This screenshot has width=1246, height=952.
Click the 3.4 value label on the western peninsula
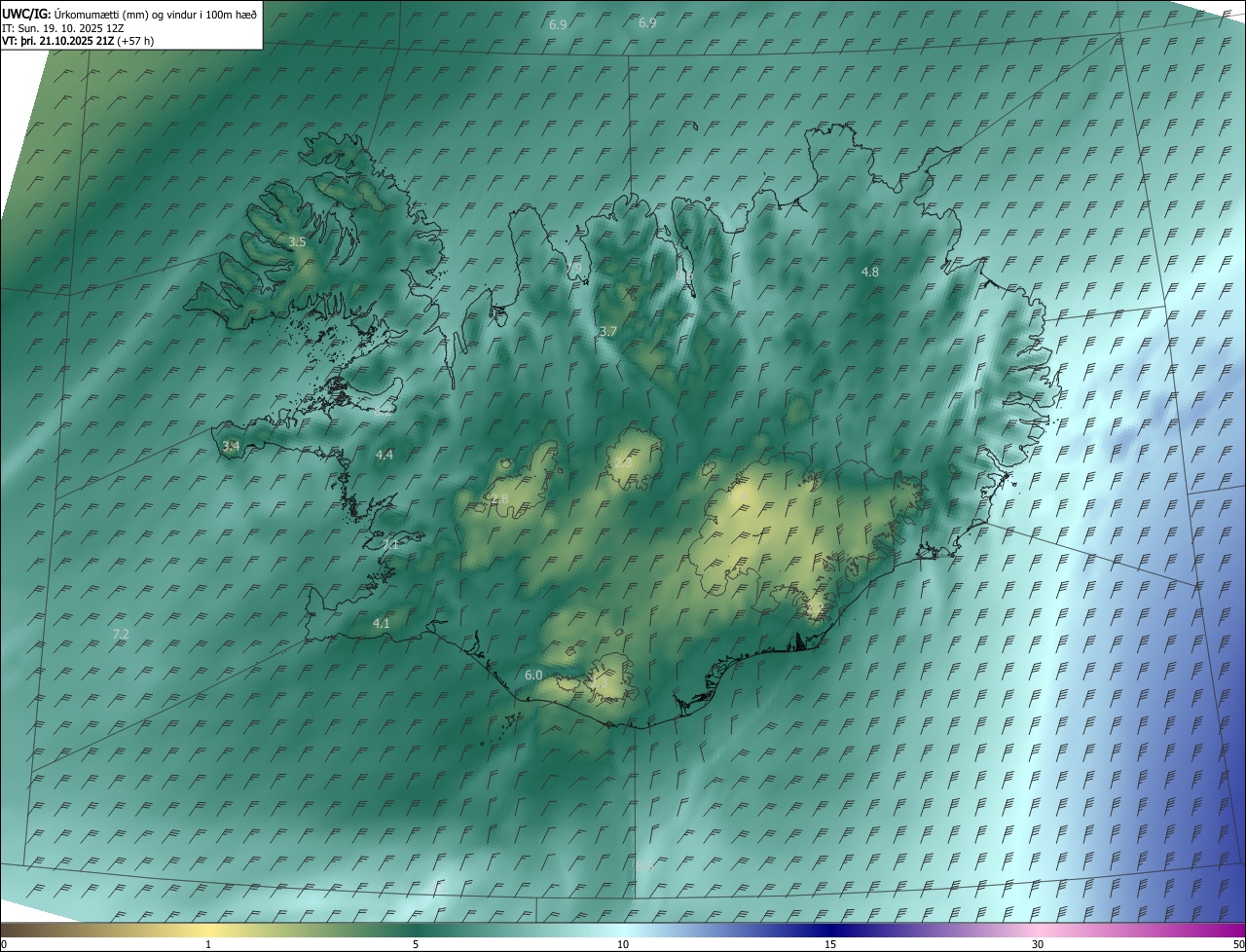(x=231, y=447)
